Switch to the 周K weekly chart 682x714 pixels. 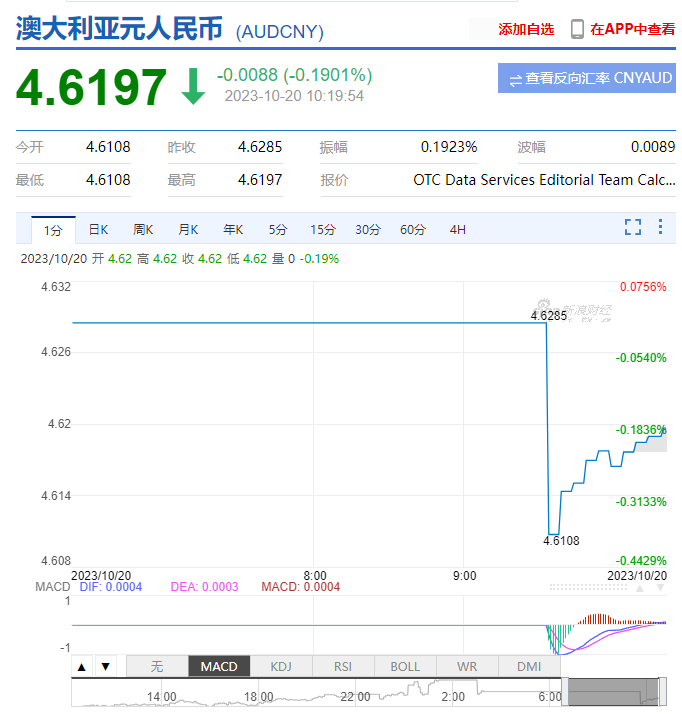[143, 230]
